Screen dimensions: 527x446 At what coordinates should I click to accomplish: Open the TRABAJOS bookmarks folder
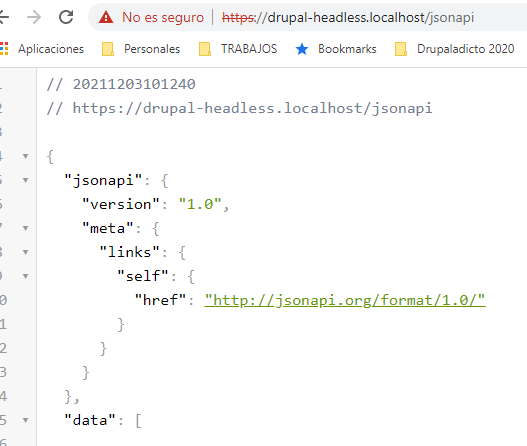[249, 49]
